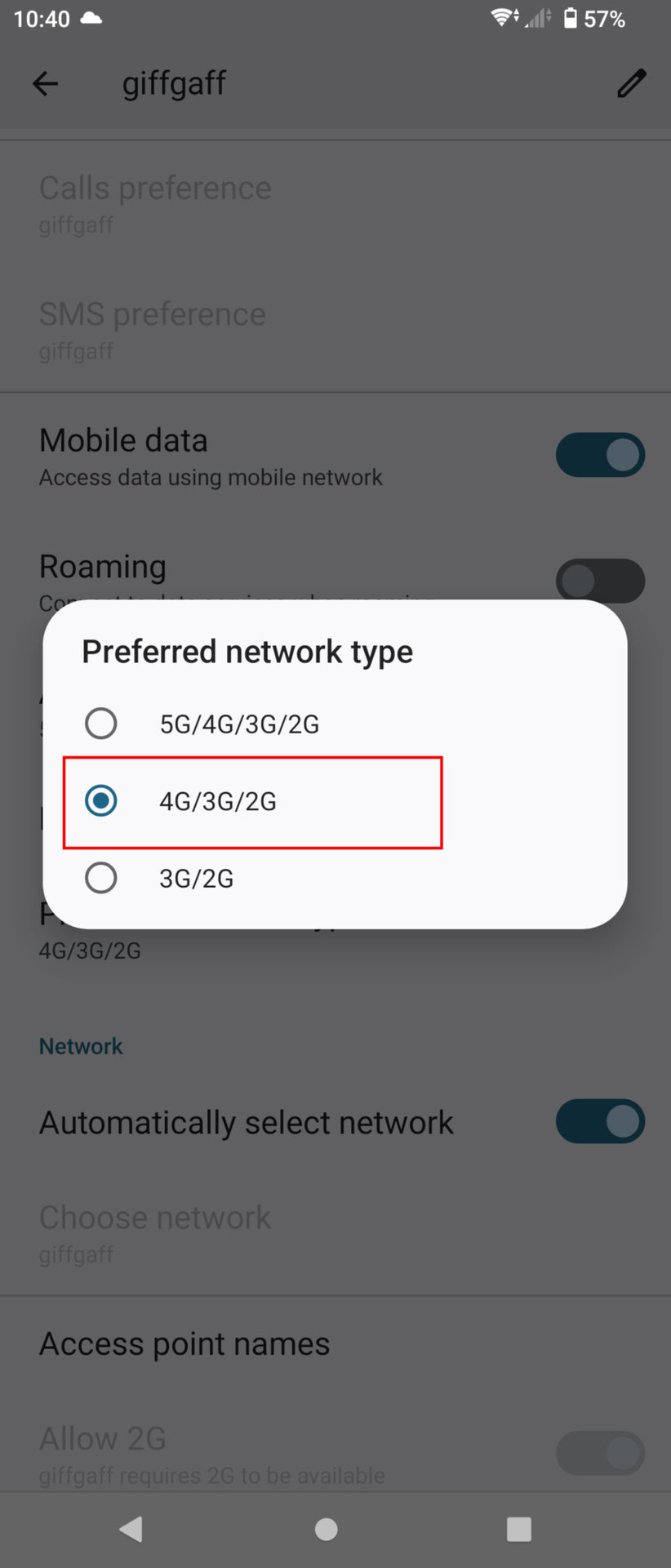Toggle the Roaming switch
Image resolution: width=671 pixels, height=1568 pixels.
click(600, 581)
